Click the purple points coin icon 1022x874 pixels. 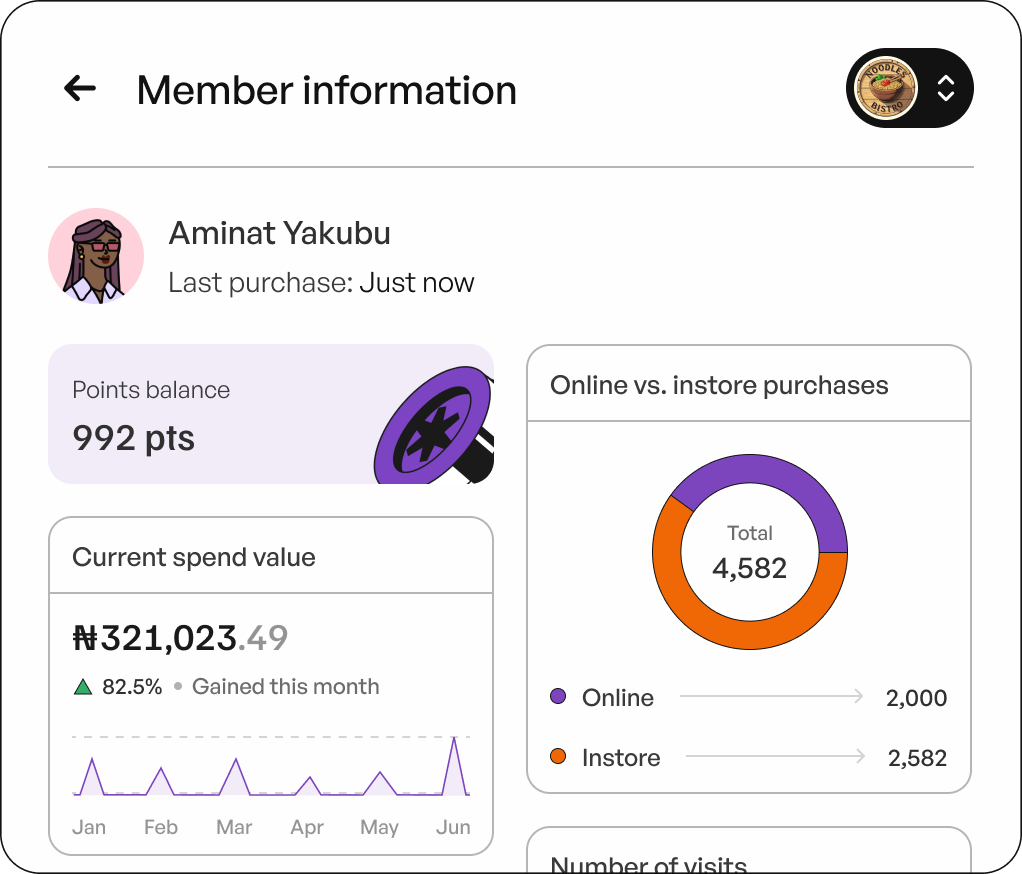pyautogui.click(x=432, y=426)
